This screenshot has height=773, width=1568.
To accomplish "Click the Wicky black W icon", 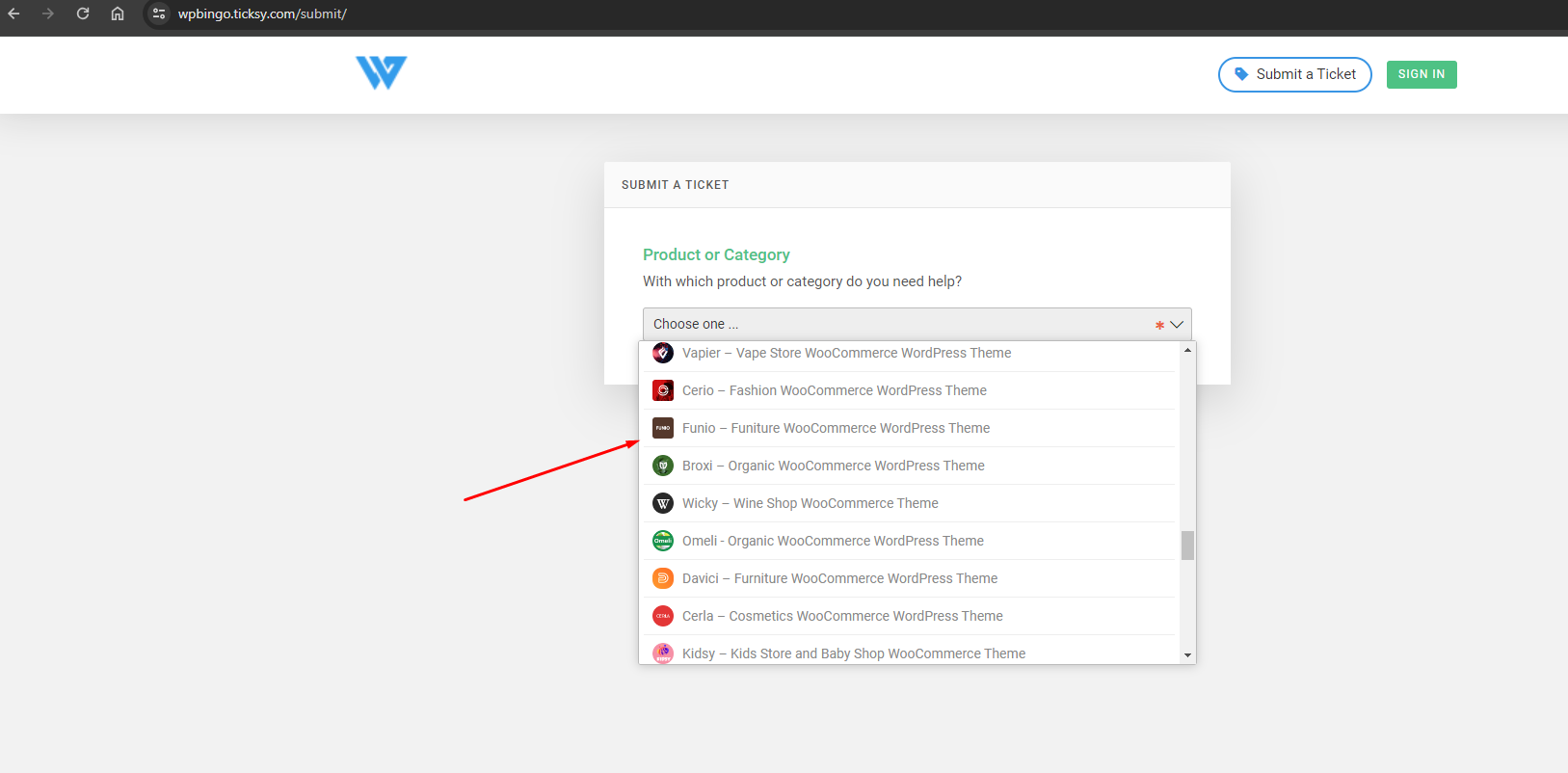I will 663,503.
